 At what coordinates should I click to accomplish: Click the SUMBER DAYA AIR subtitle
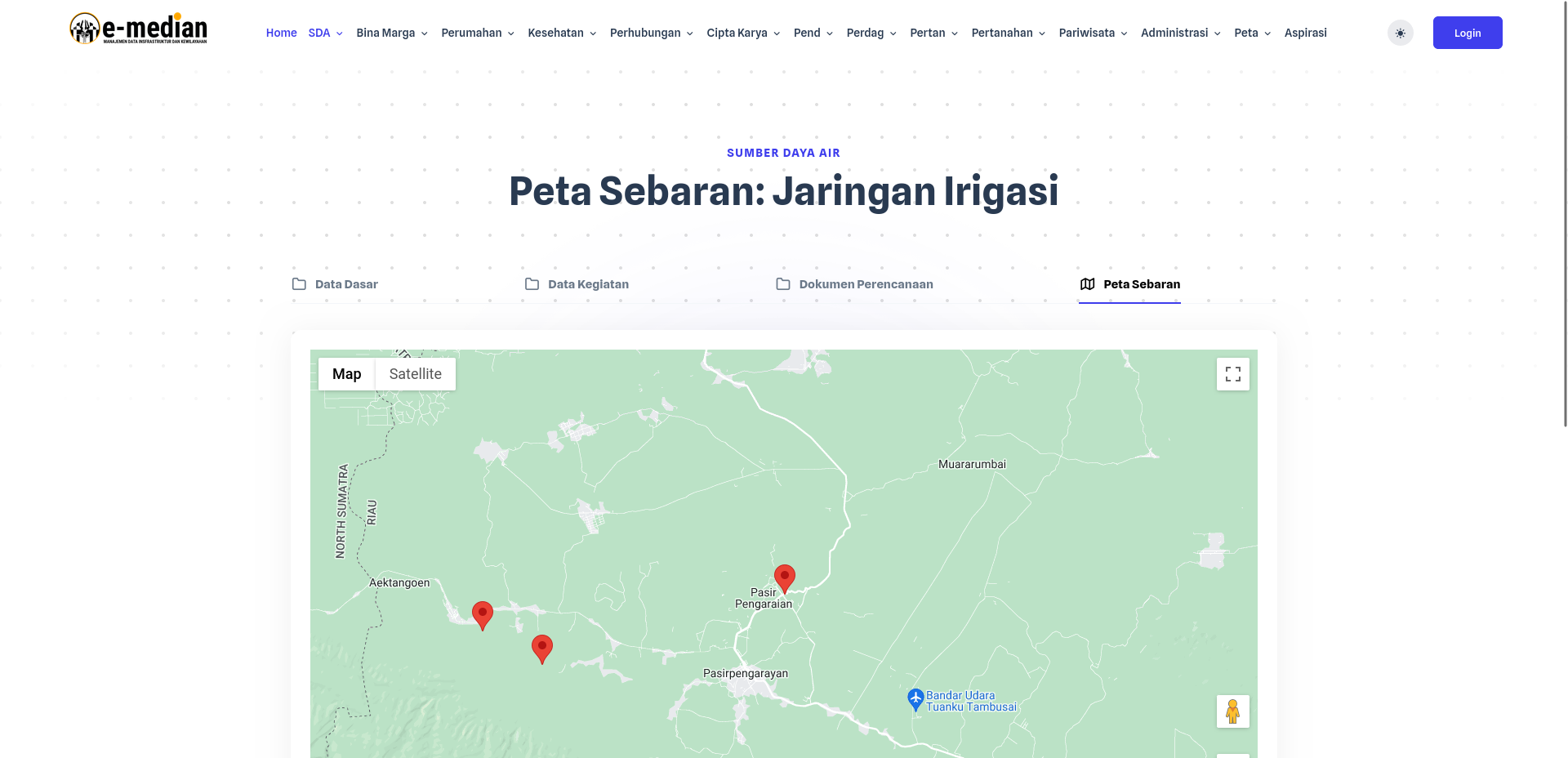tap(783, 153)
